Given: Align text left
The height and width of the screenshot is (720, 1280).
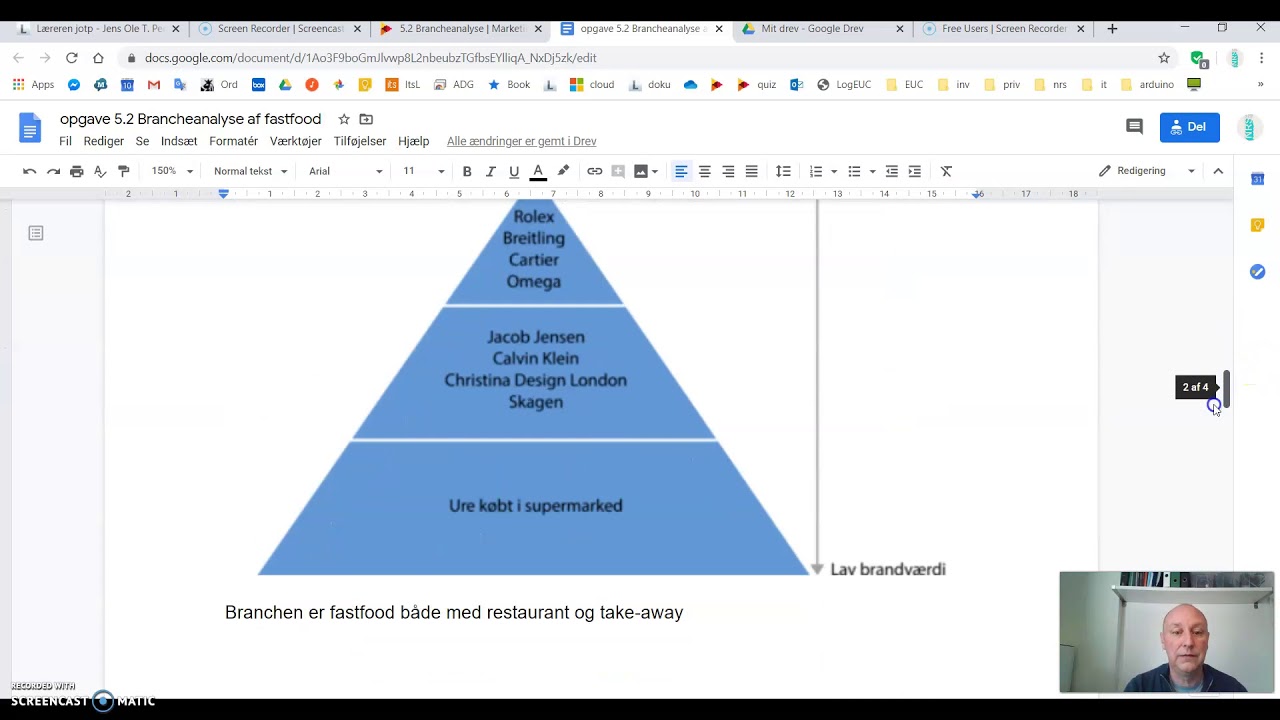Looking at the screenshot, I should [x=681, y=171].
